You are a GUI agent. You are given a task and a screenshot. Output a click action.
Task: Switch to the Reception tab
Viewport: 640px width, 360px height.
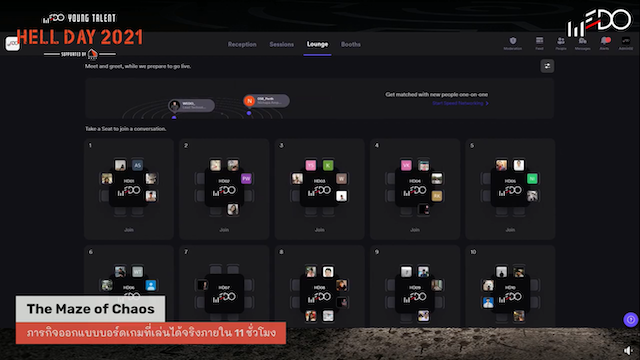point(242,44)
